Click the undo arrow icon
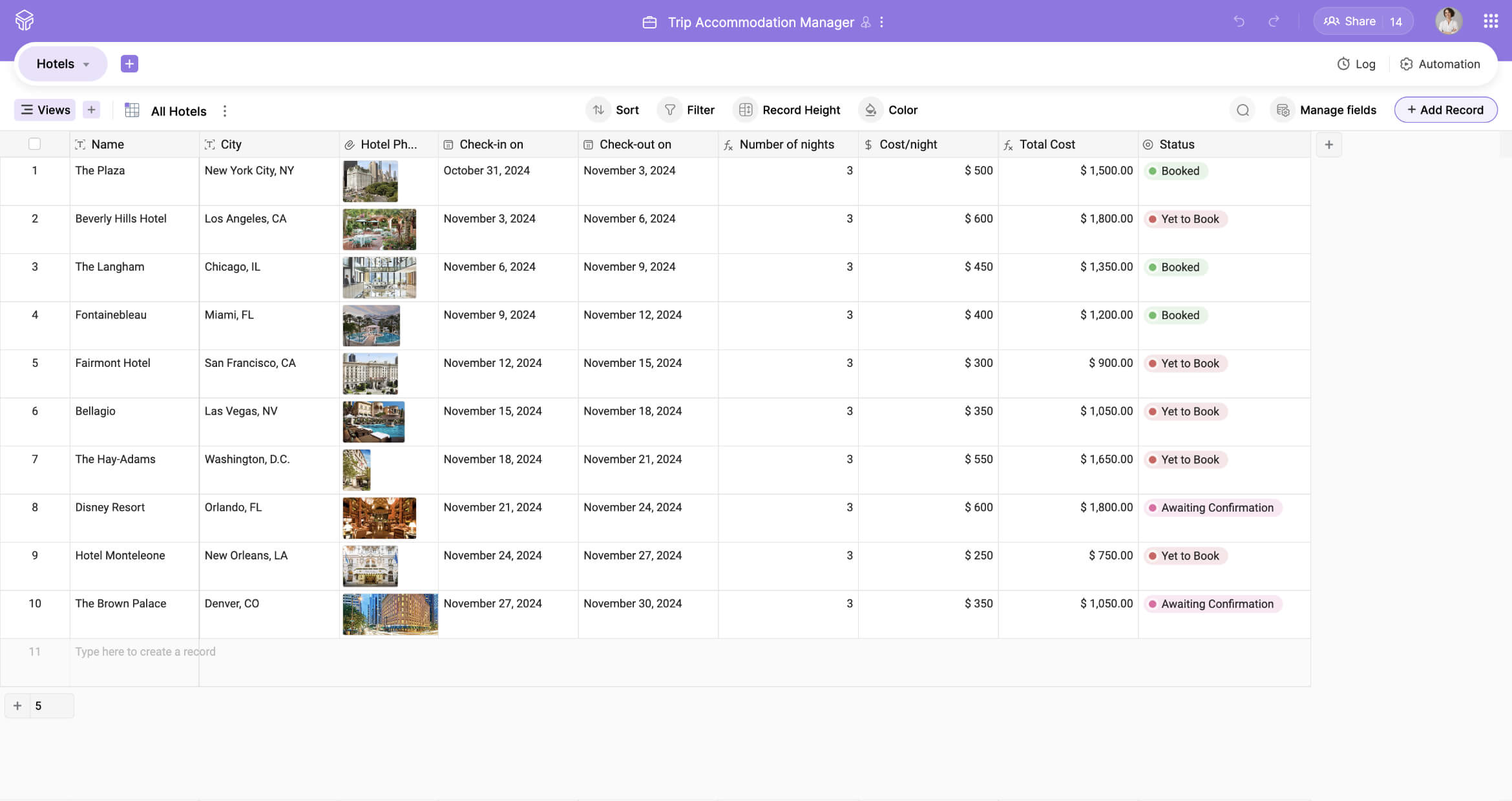 (x=1238, y=21)
